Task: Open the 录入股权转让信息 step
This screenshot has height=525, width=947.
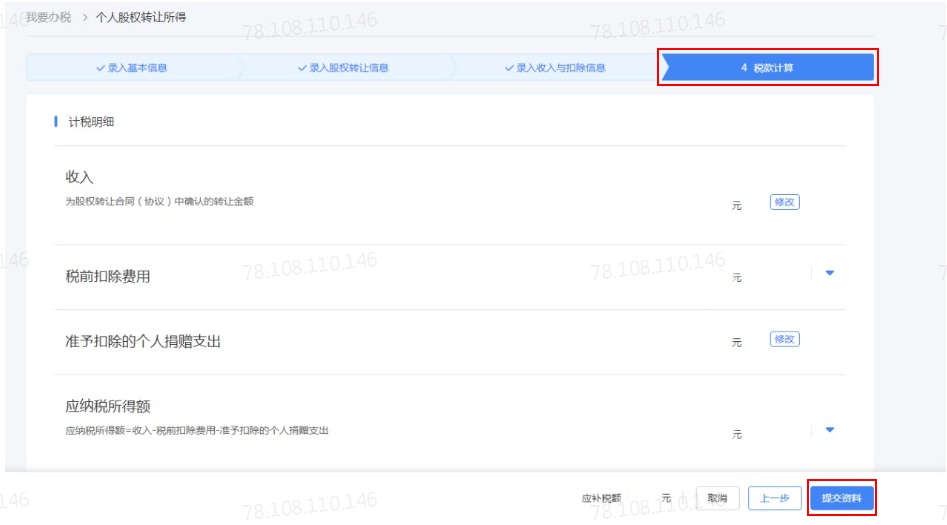Action: (x=343, y=68)
